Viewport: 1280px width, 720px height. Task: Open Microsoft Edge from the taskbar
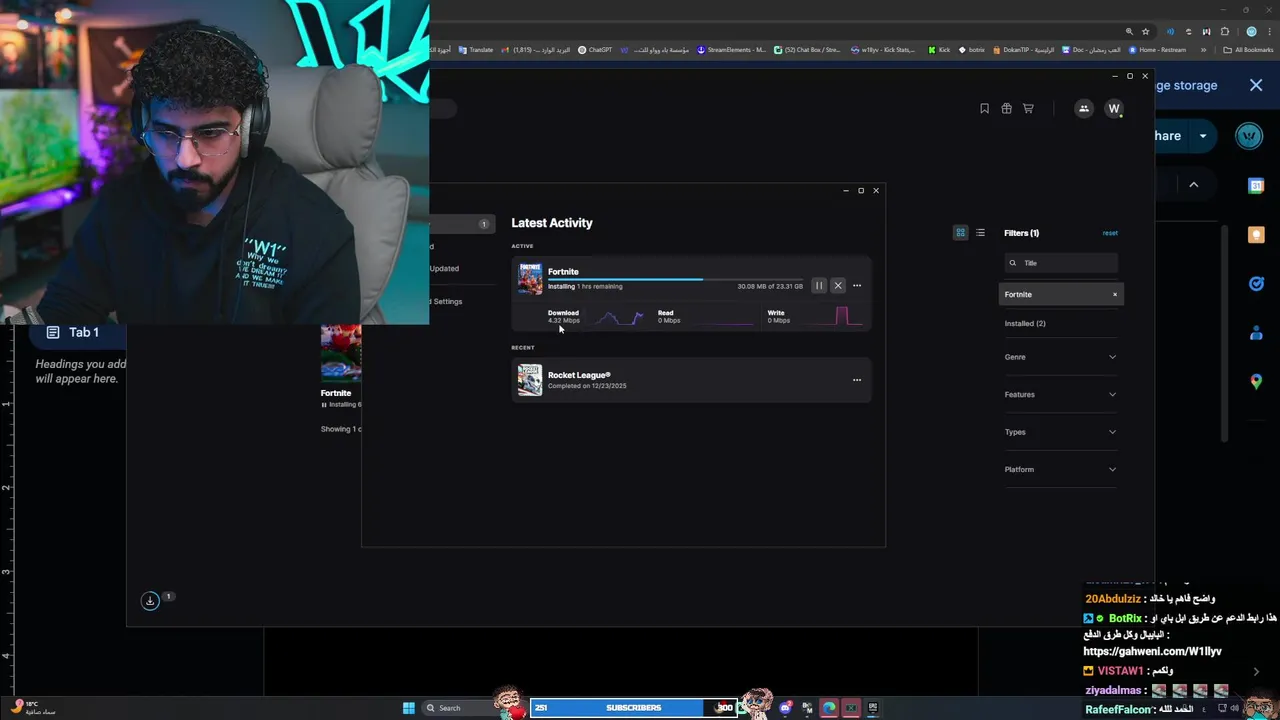829,708
